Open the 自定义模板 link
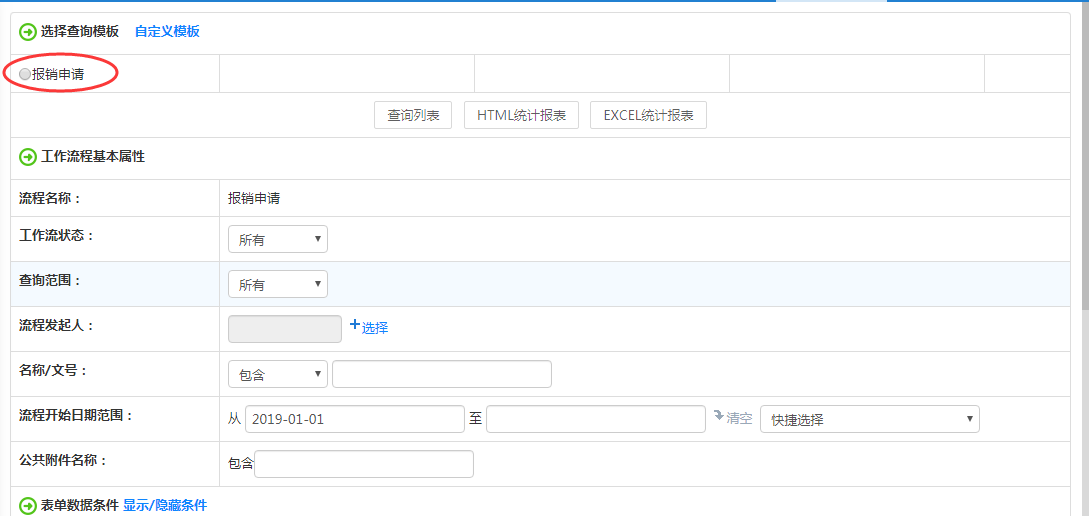 (x=167, y=31)
